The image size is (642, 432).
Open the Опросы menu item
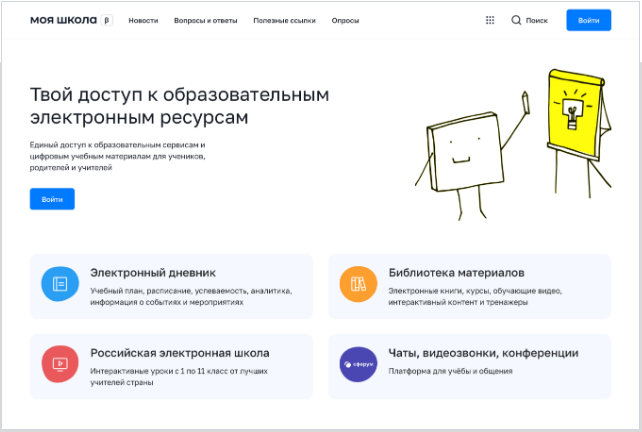coord(345,20)
